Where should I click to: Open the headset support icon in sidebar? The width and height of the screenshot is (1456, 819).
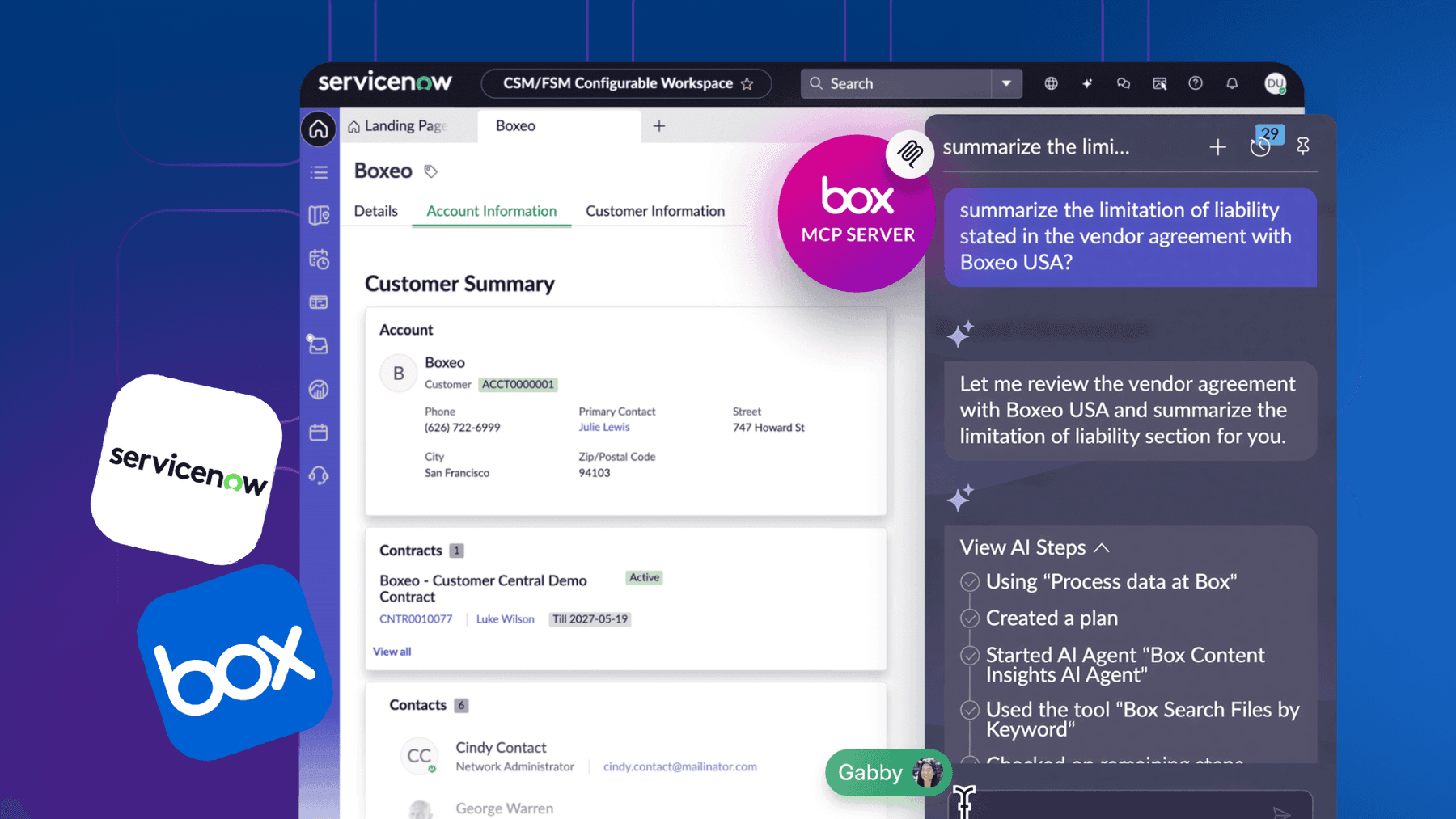(319, 475)
